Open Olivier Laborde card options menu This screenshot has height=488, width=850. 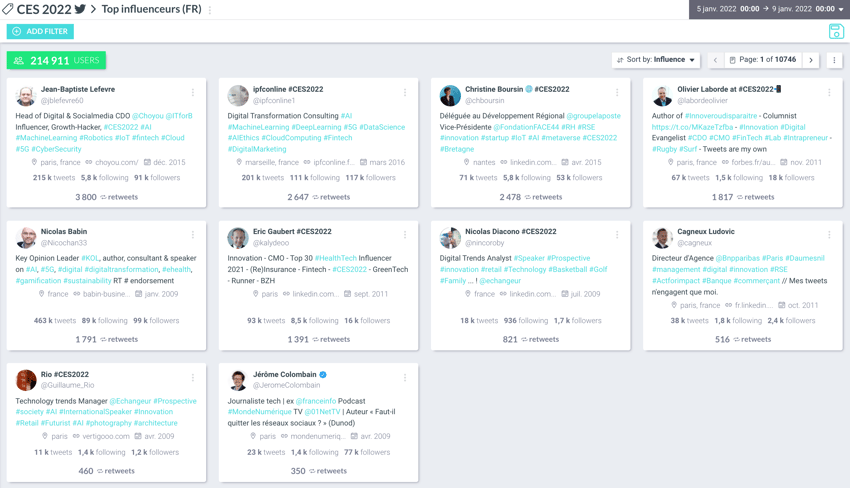829,93
